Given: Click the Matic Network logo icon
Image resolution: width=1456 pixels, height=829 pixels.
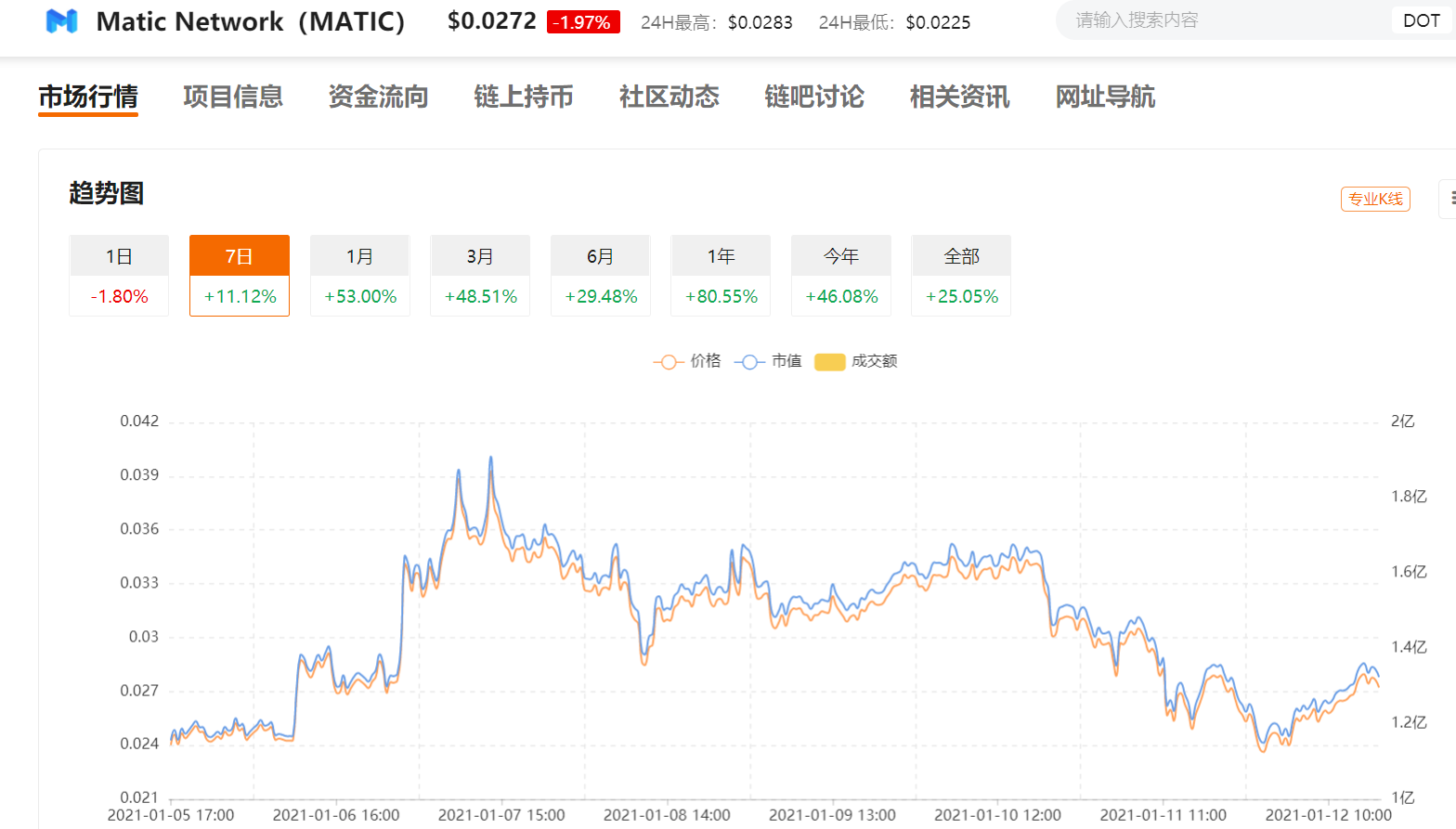Looking at the screenshot, I should 62,20.
